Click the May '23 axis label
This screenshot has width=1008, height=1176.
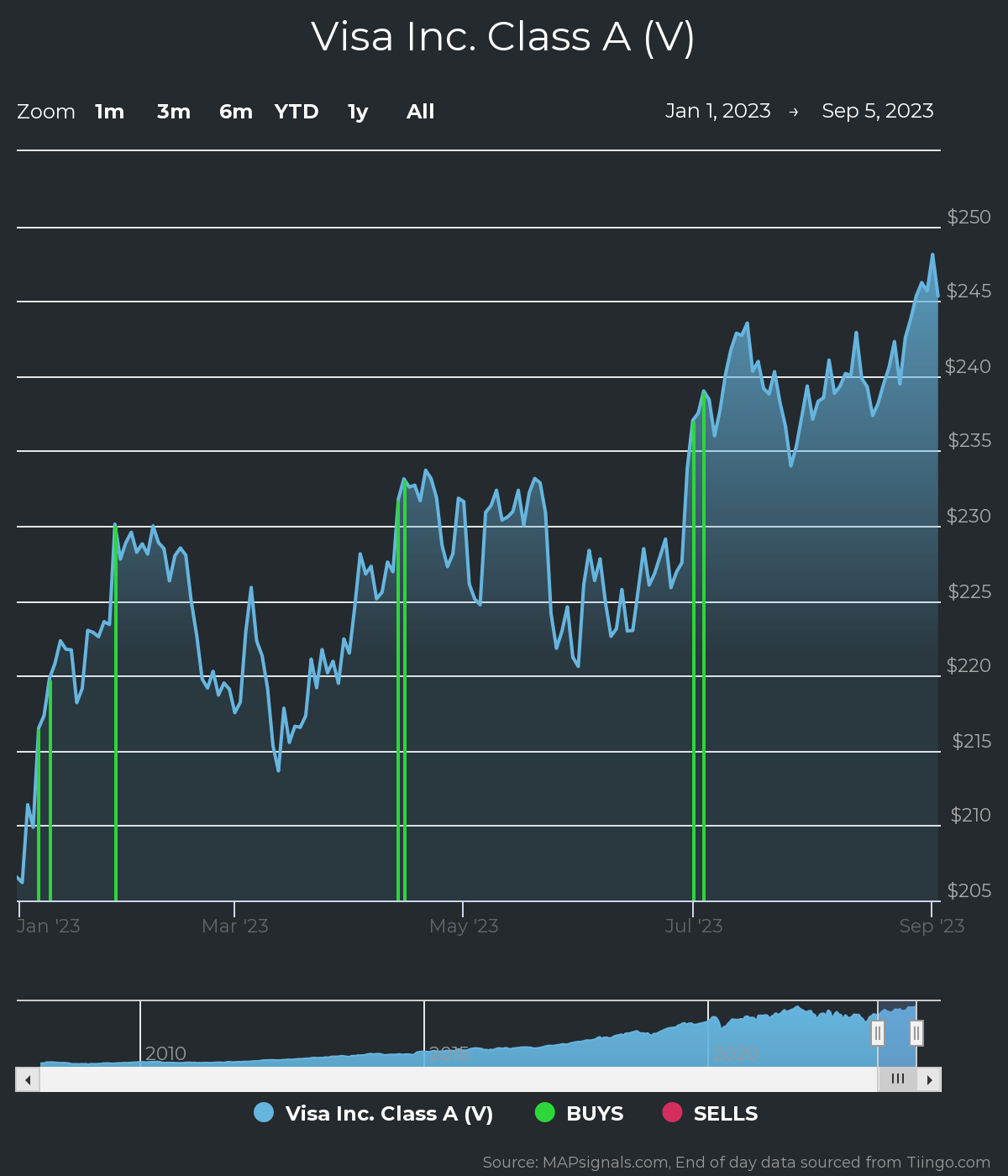tap(464, 926)
